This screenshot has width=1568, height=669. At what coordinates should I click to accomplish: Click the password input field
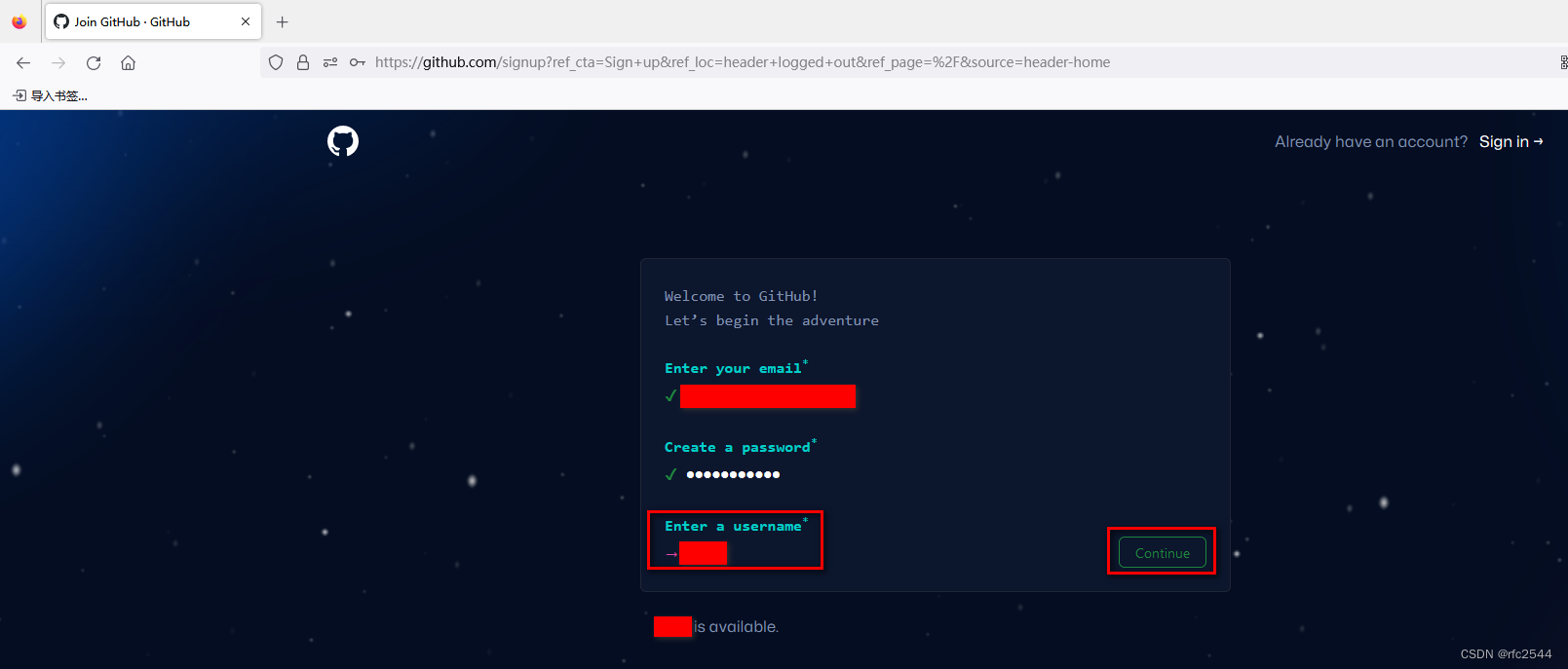(x=733, y=474)
